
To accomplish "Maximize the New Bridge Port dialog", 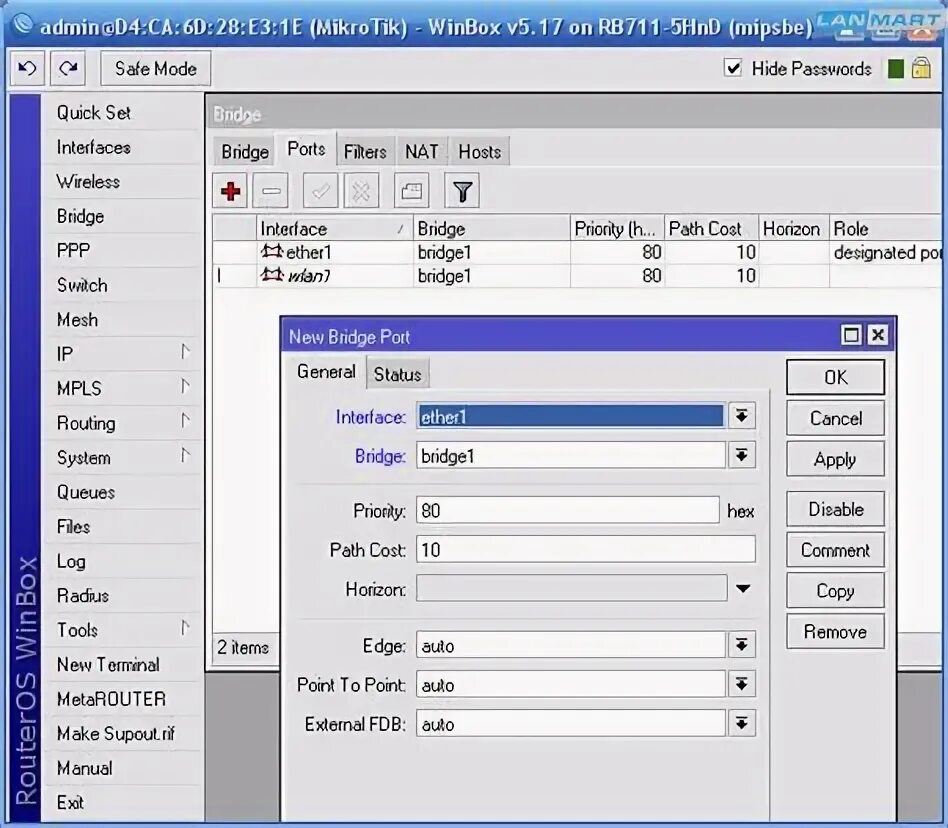I will [851, 334].
